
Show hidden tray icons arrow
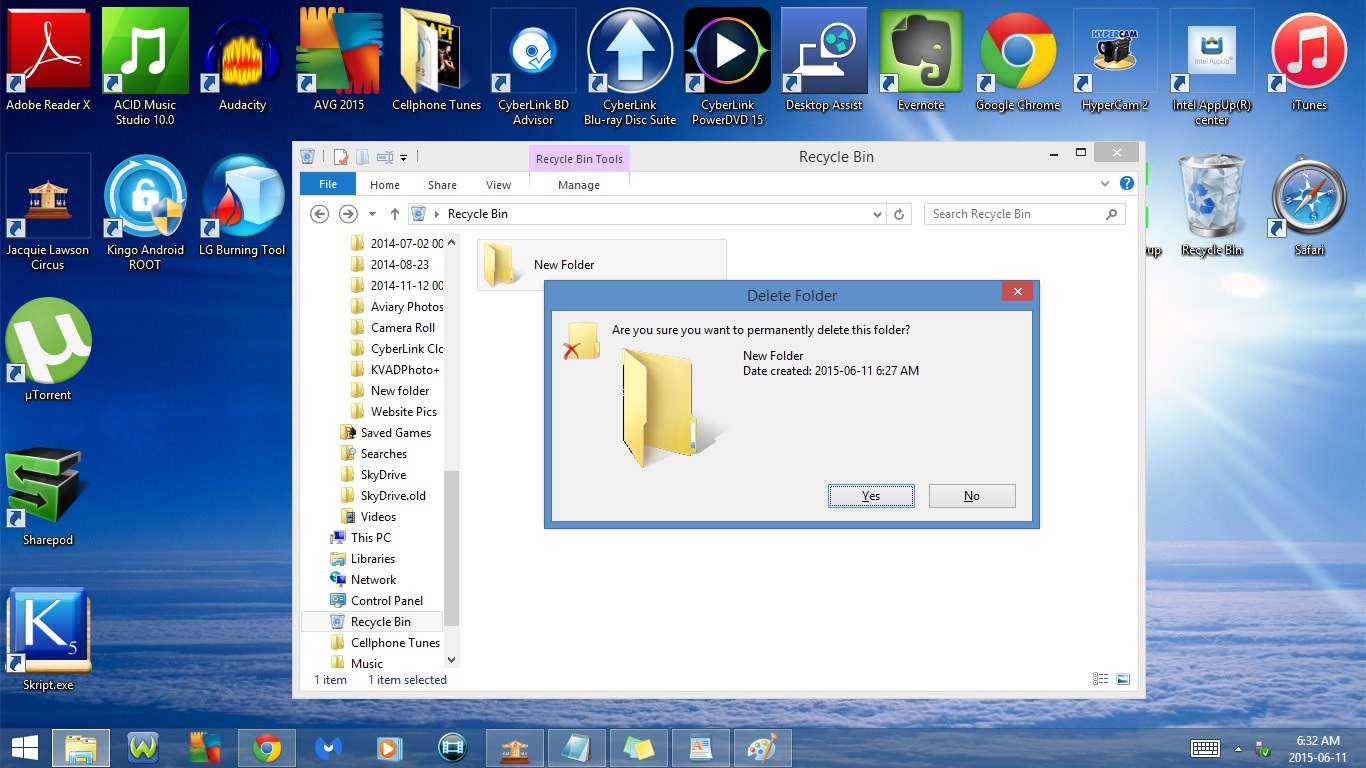point(1239,748)
